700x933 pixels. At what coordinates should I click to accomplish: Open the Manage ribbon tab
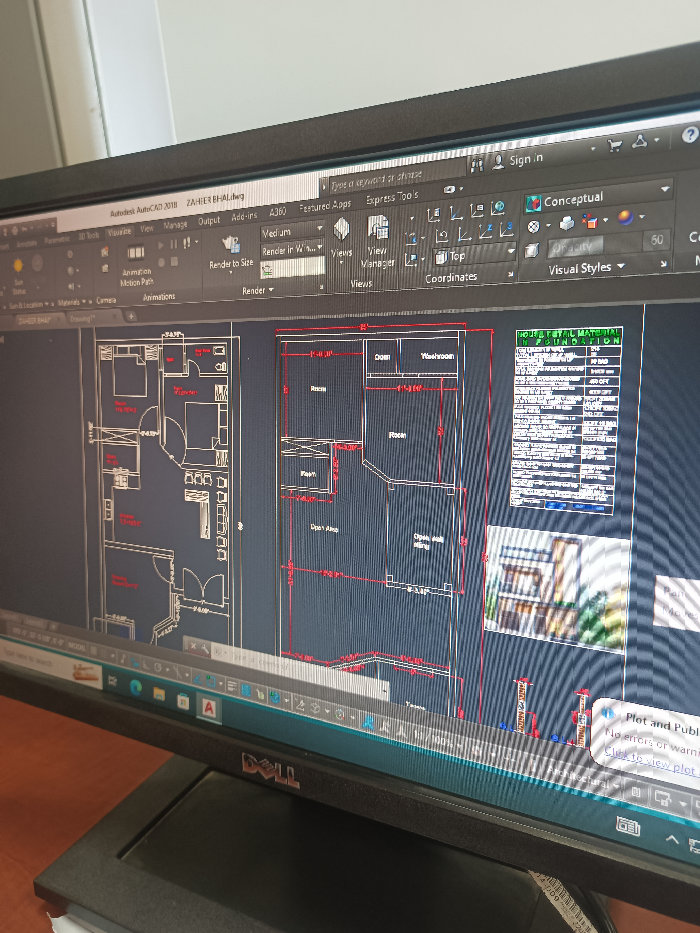175,225
